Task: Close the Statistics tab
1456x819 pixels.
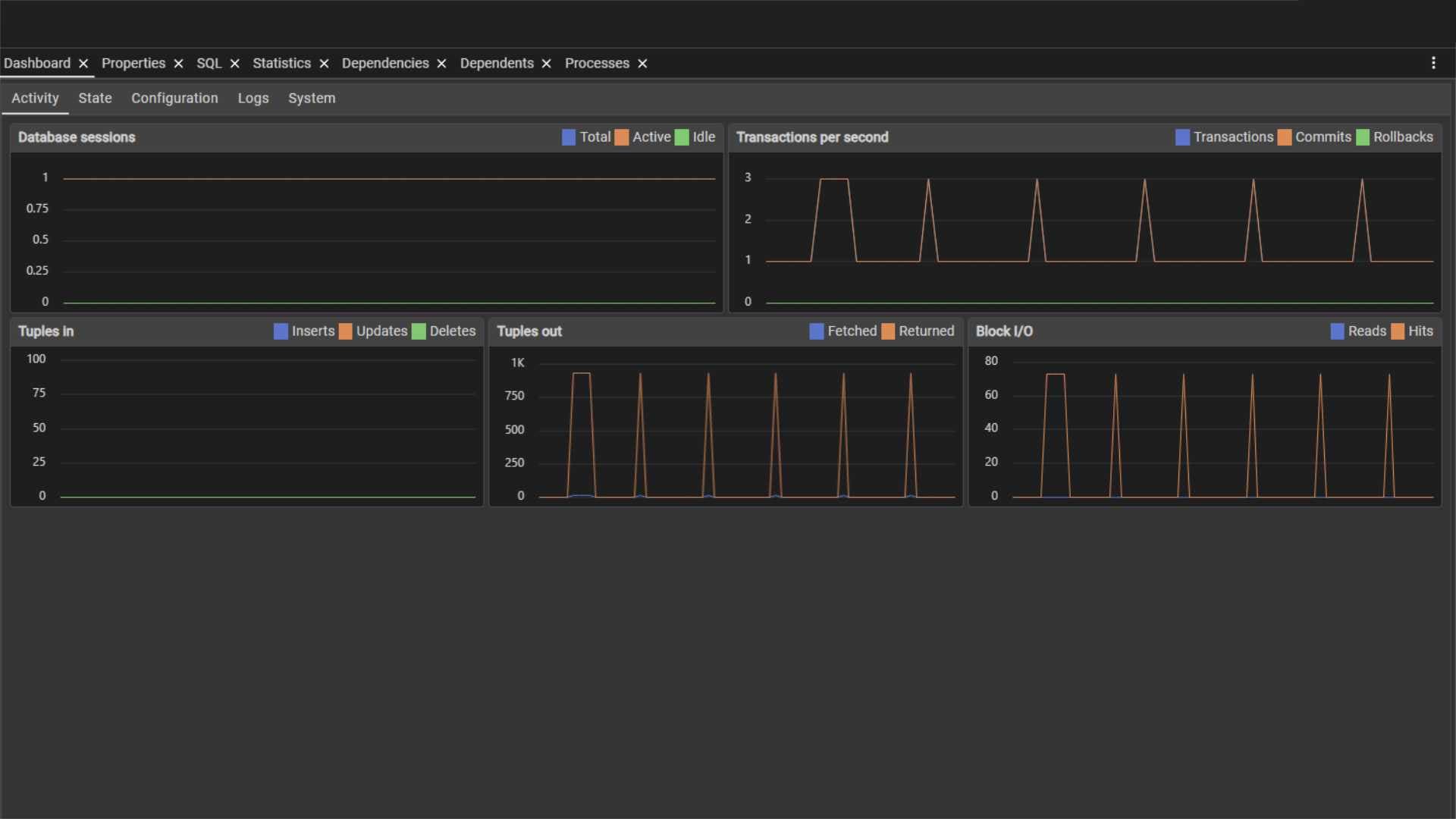Action: (x=324, y=64)
